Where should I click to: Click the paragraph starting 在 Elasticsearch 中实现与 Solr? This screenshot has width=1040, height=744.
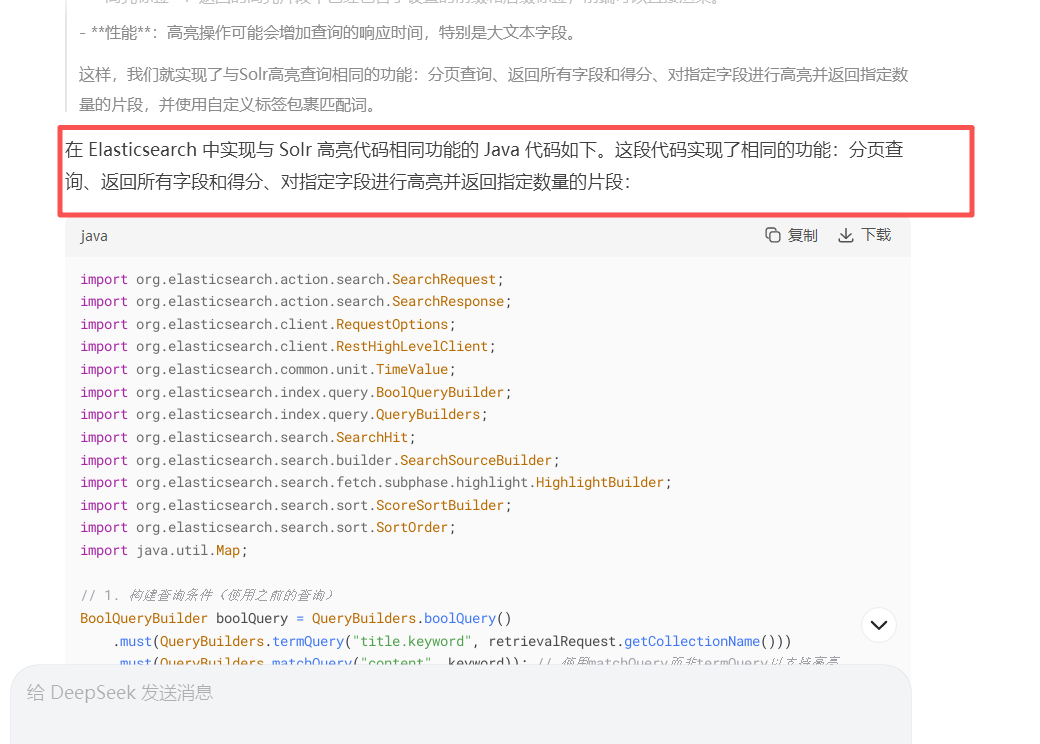click(484, 166)
